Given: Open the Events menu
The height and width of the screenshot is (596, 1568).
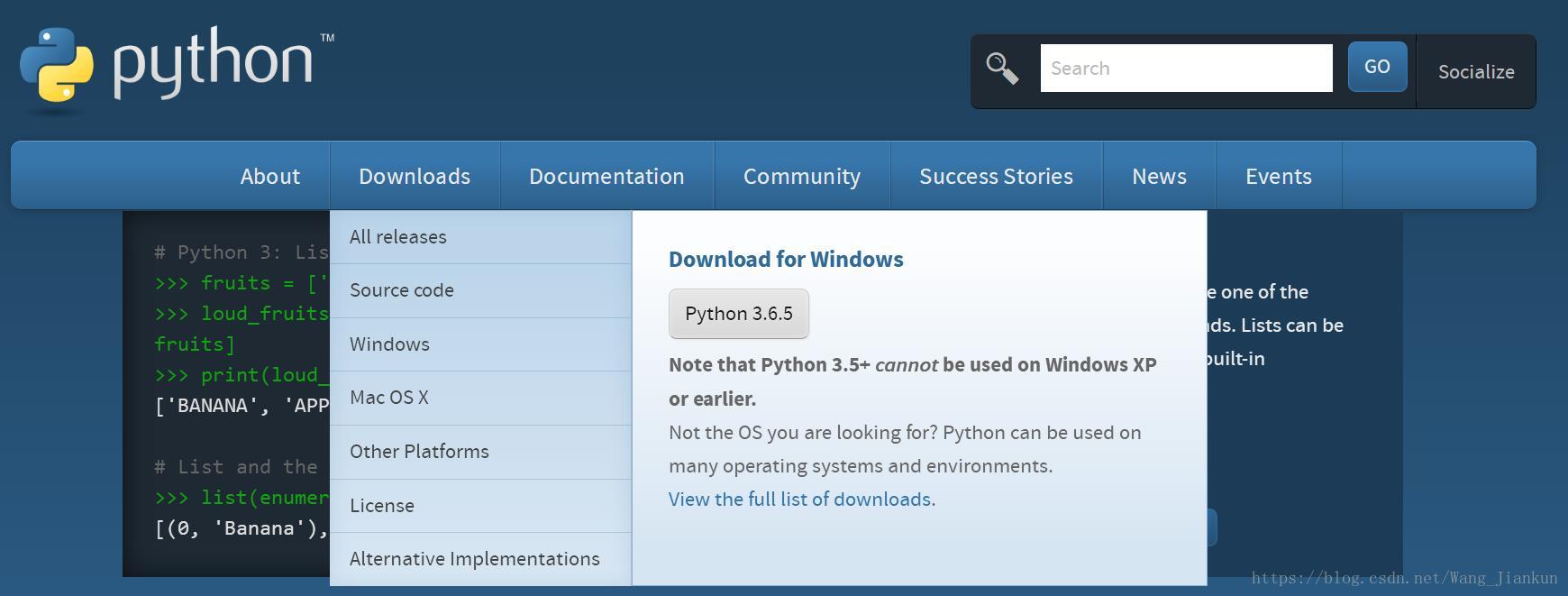Looking at the screenshot, I should [1279, 176].
